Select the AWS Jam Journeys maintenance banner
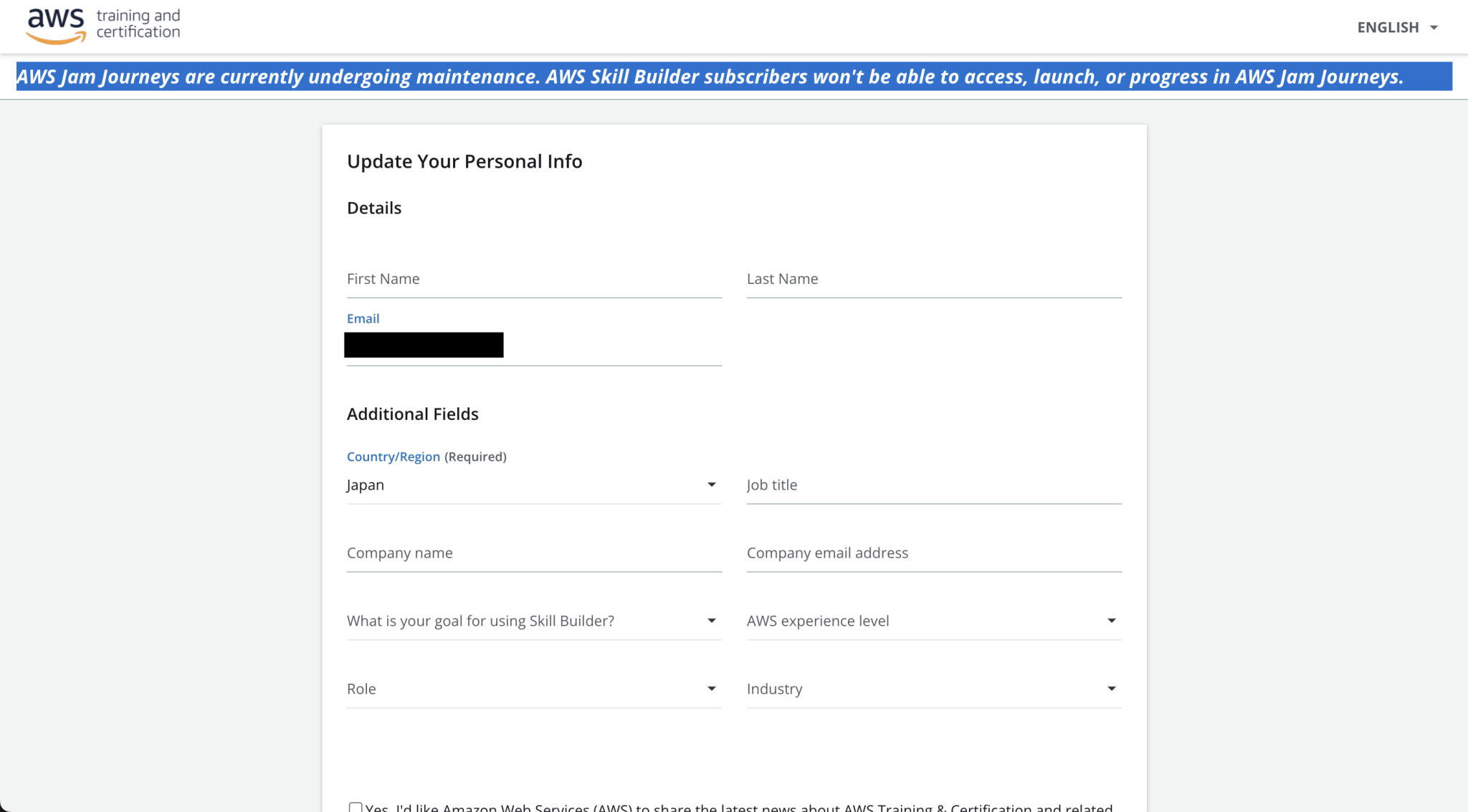The height and width of the screenshot is (812, 1468). tap(734, 77)
